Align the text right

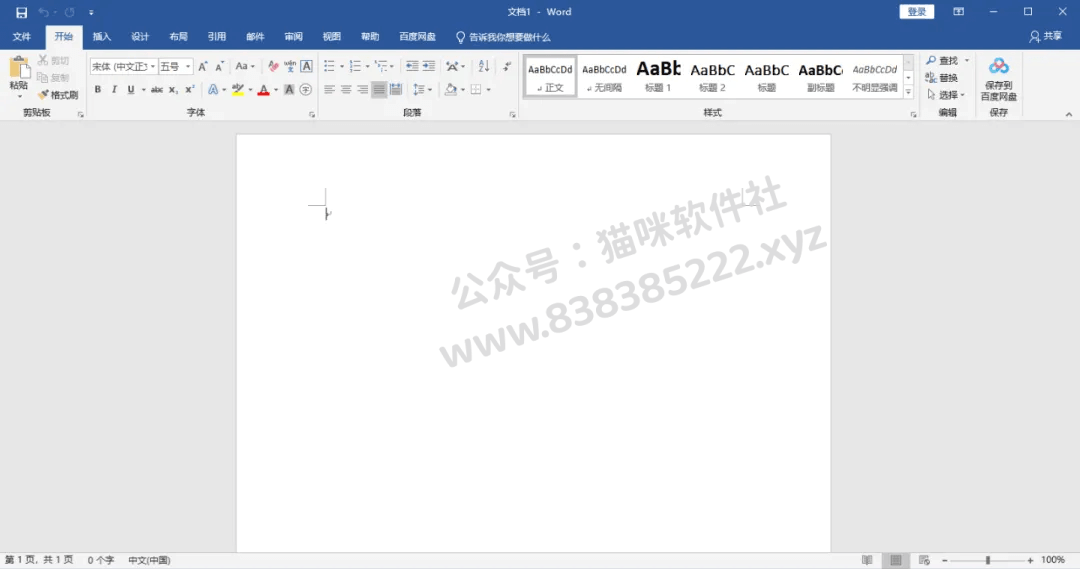tap(362, 90)
